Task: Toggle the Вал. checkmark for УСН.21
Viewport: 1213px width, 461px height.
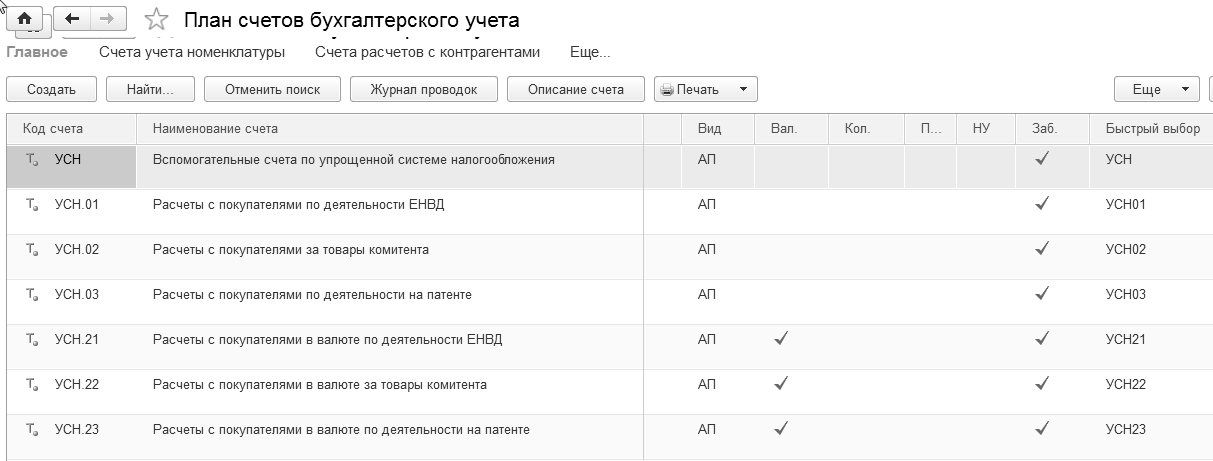Action: tap(782, 339)
